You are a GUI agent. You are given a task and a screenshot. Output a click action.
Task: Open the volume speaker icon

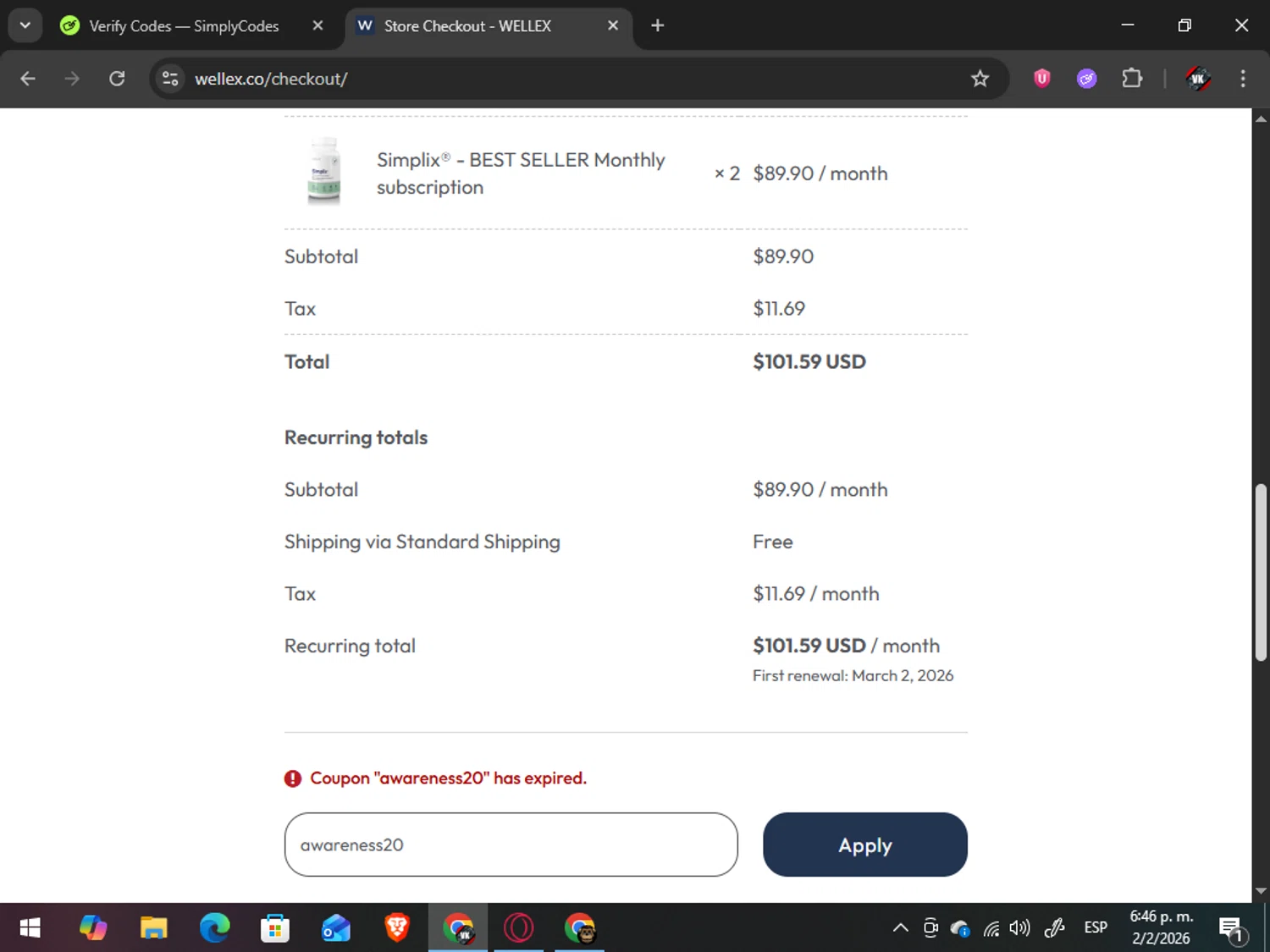coord(1020,928)
